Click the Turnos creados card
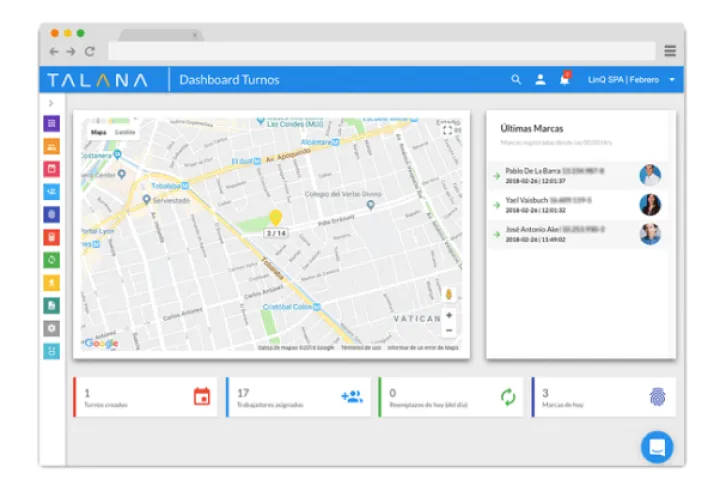Screen dimensions: 720x497 click(145, 397)
